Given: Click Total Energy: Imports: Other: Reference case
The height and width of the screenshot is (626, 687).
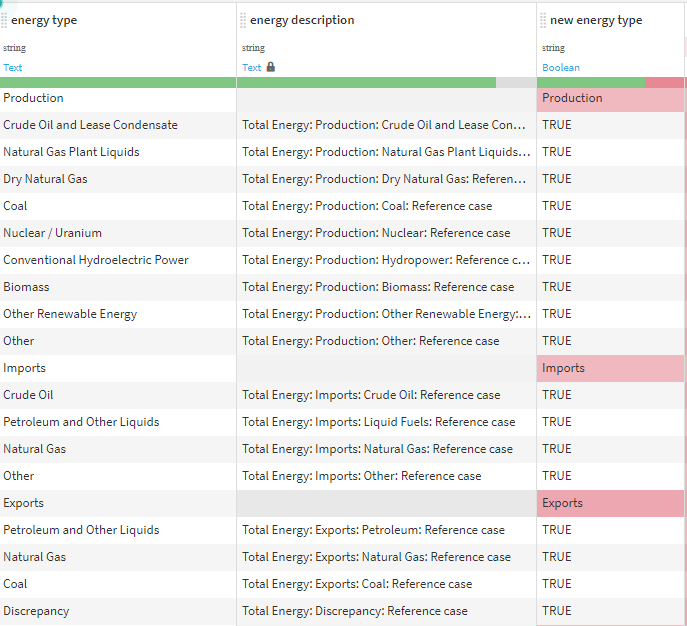Looking at the screenshot, I should point(362,476).
